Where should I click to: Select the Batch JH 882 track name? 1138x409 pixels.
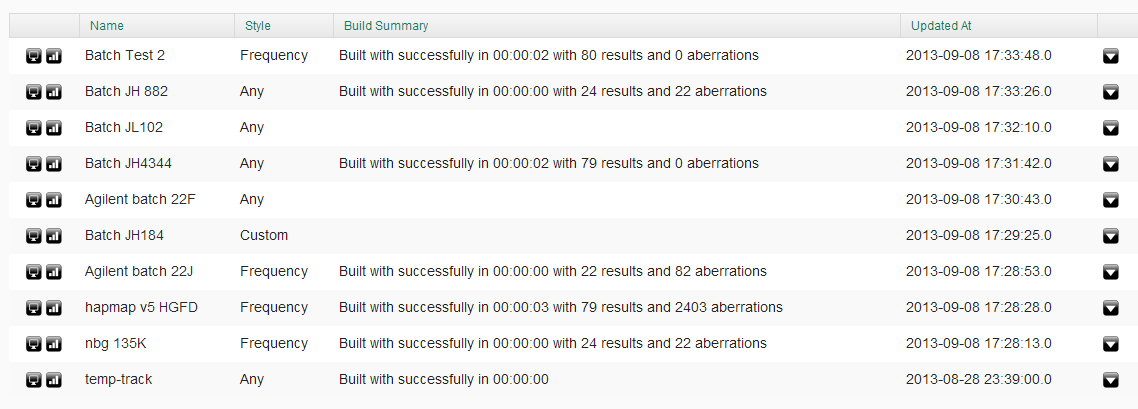[126, 92]
